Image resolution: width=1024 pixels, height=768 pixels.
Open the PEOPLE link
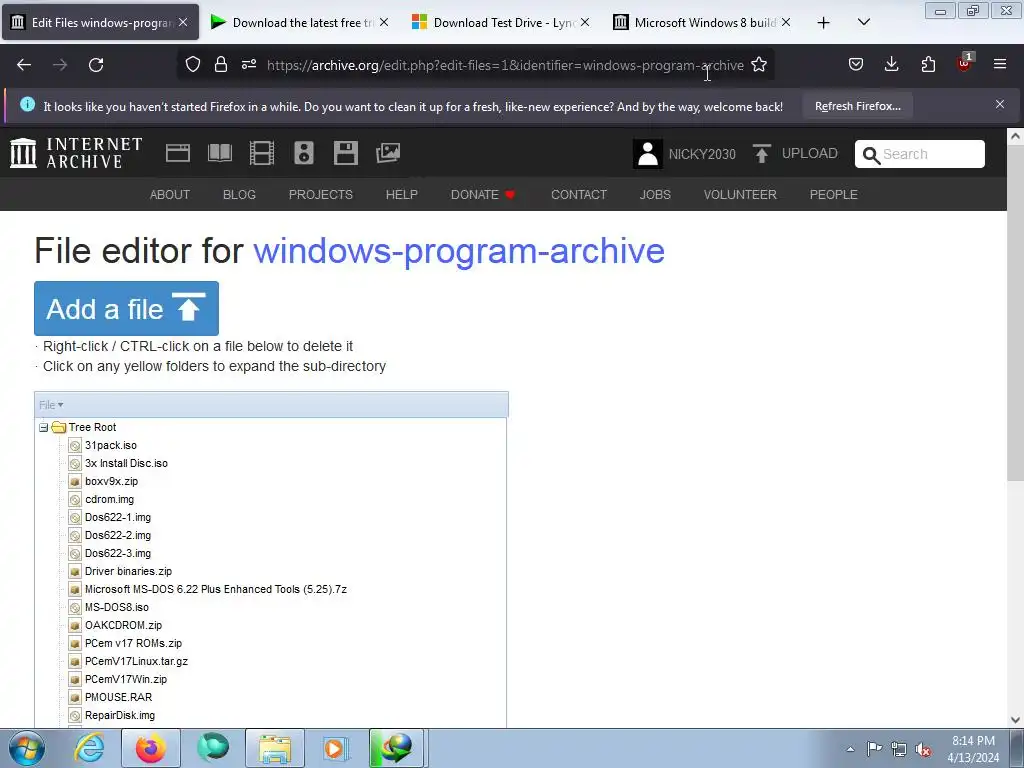(x=833, y=195)
